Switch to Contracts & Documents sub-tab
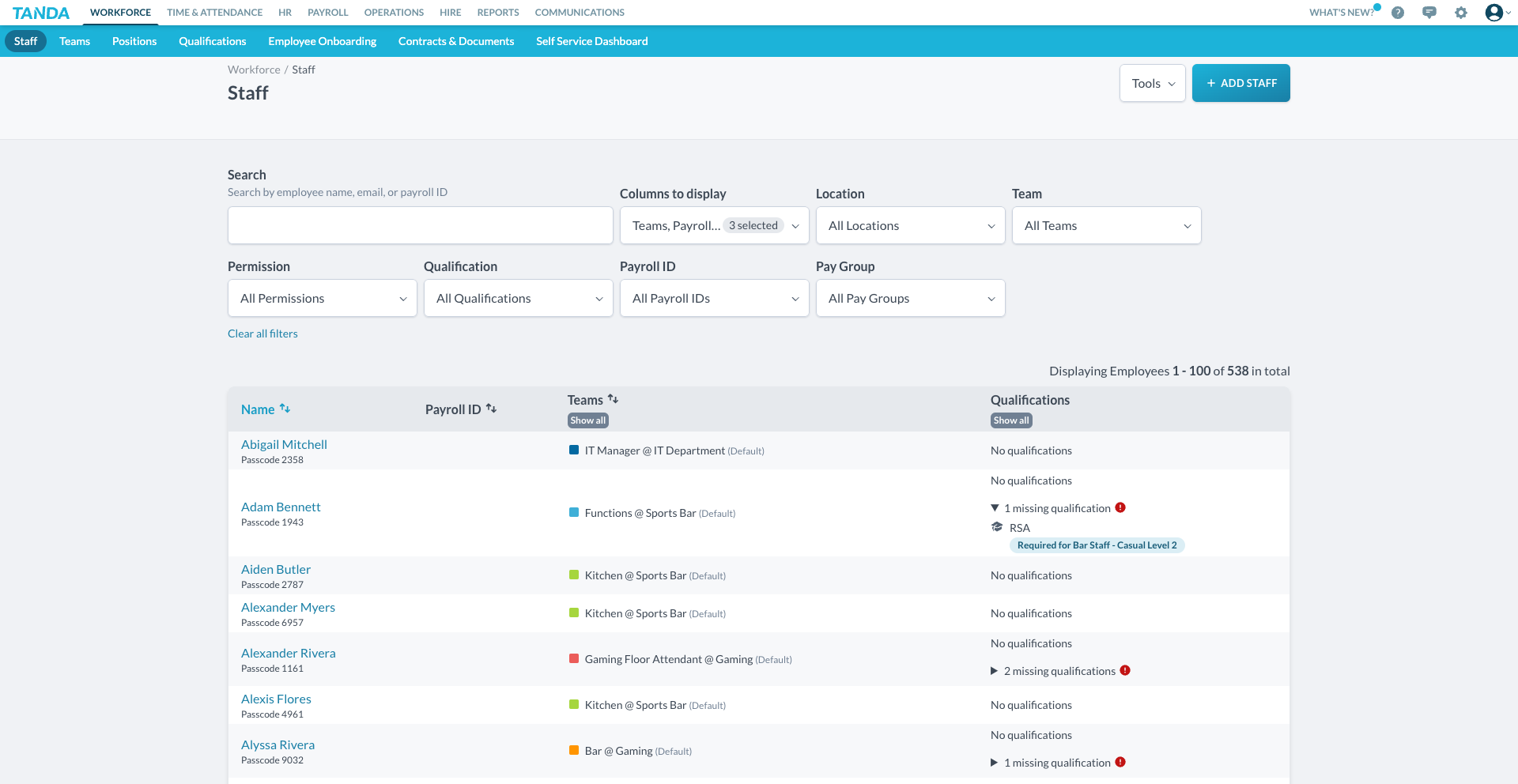The width and height of the screenshot is (1518, 784). click(x=456, y=41)
